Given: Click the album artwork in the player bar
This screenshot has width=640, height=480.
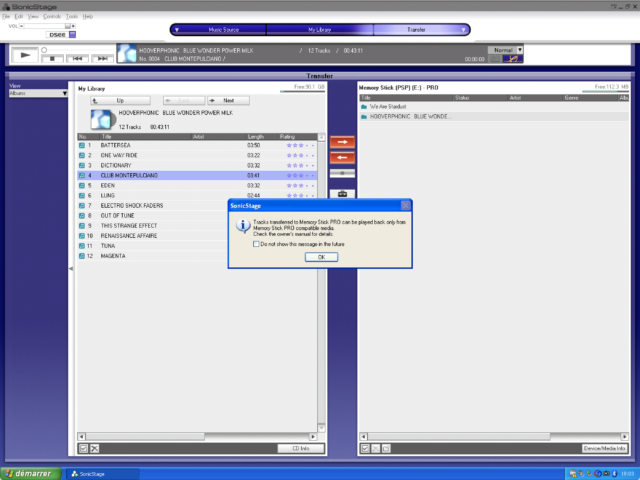Looking at the screenshot, I should click(127, 53).
